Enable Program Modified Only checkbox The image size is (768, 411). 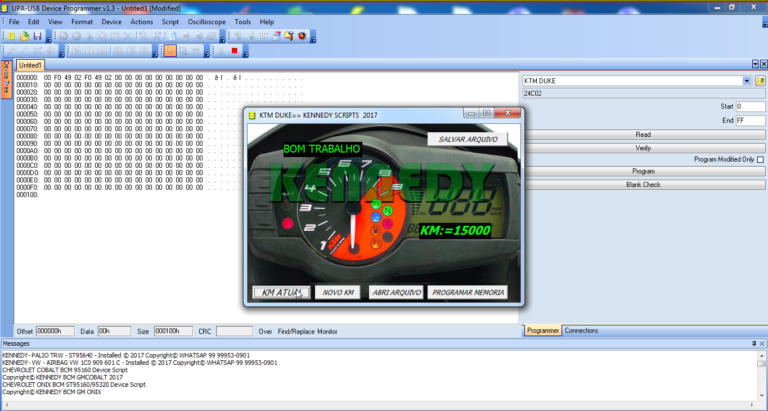[760, 159]
